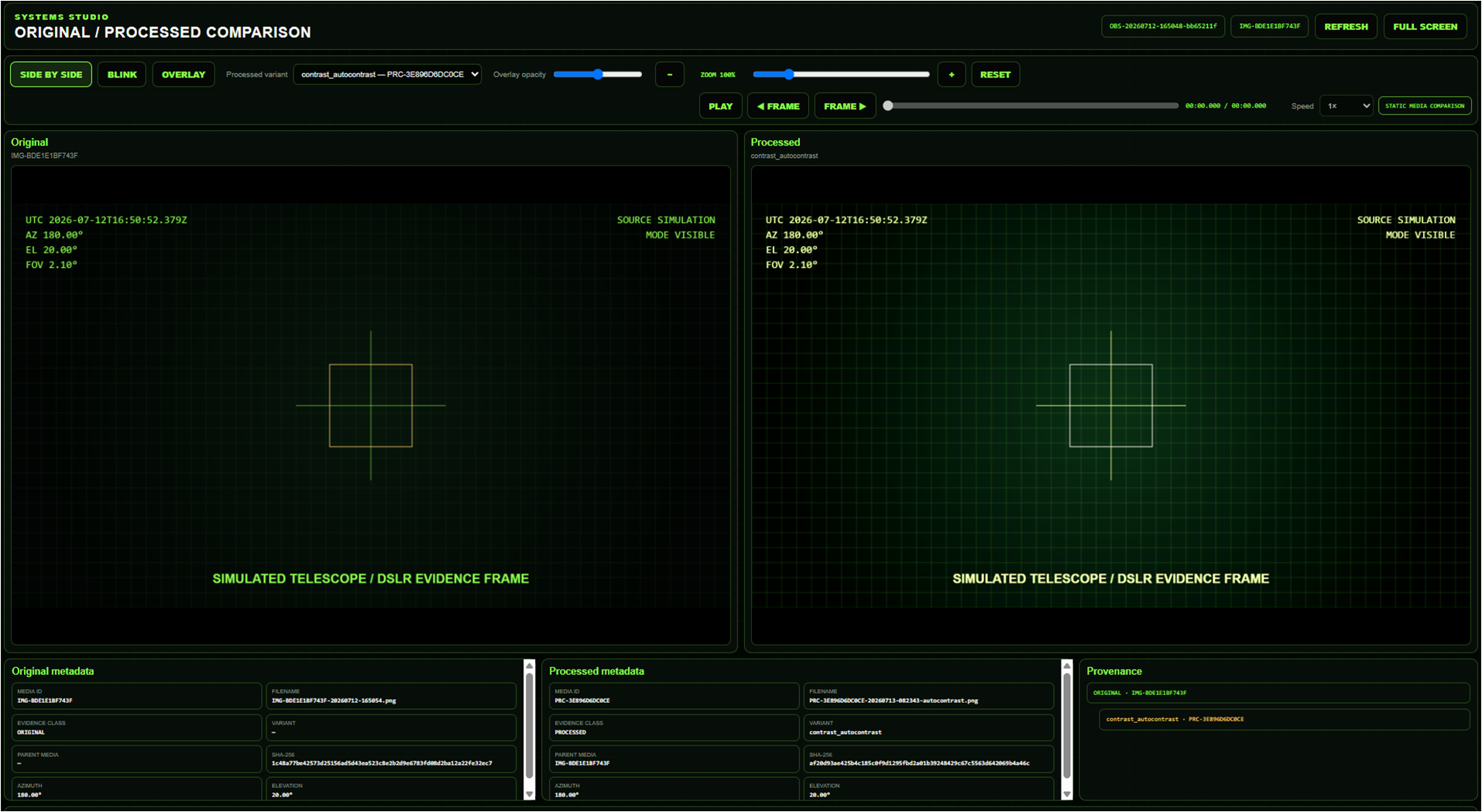Step forward one frame
Viewport: 1482px width, 812px height.
845,106
